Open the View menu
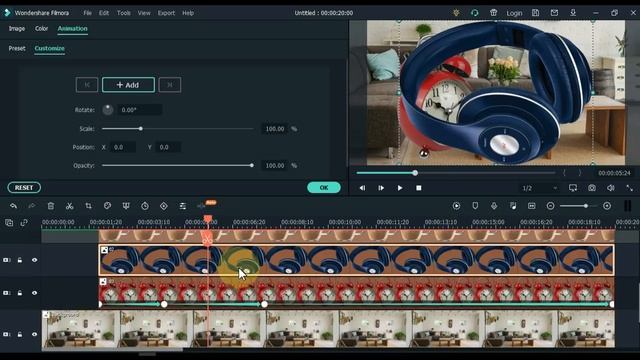640x360 pixels. coord(144,13)
